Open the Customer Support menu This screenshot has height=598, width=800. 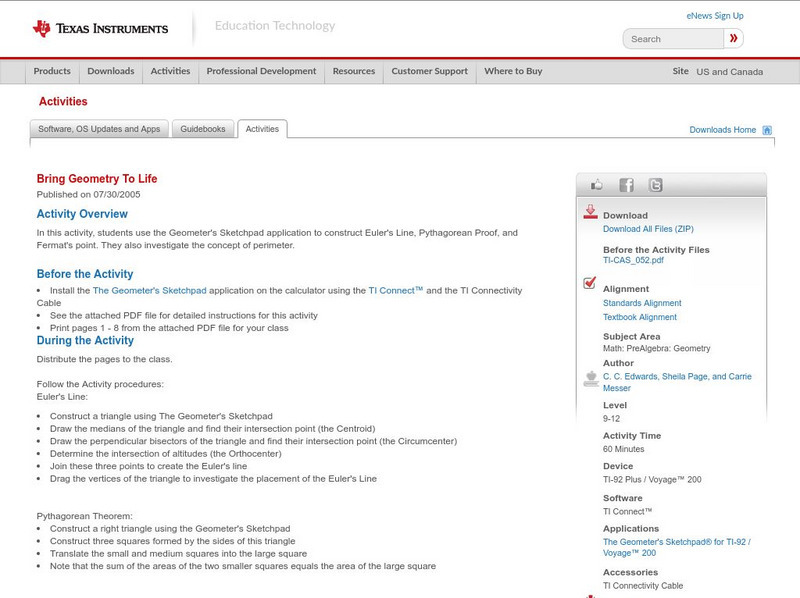430,71
